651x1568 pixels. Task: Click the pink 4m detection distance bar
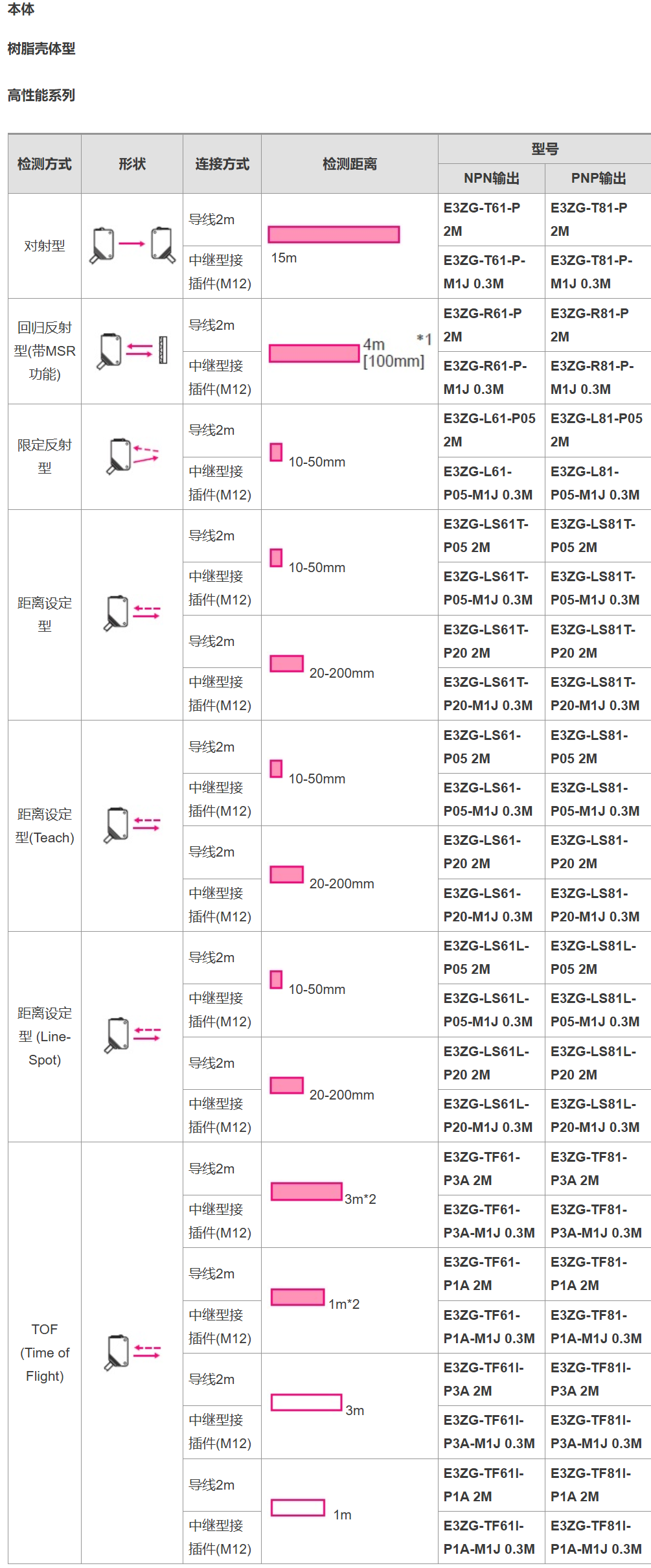coord(314,353)
